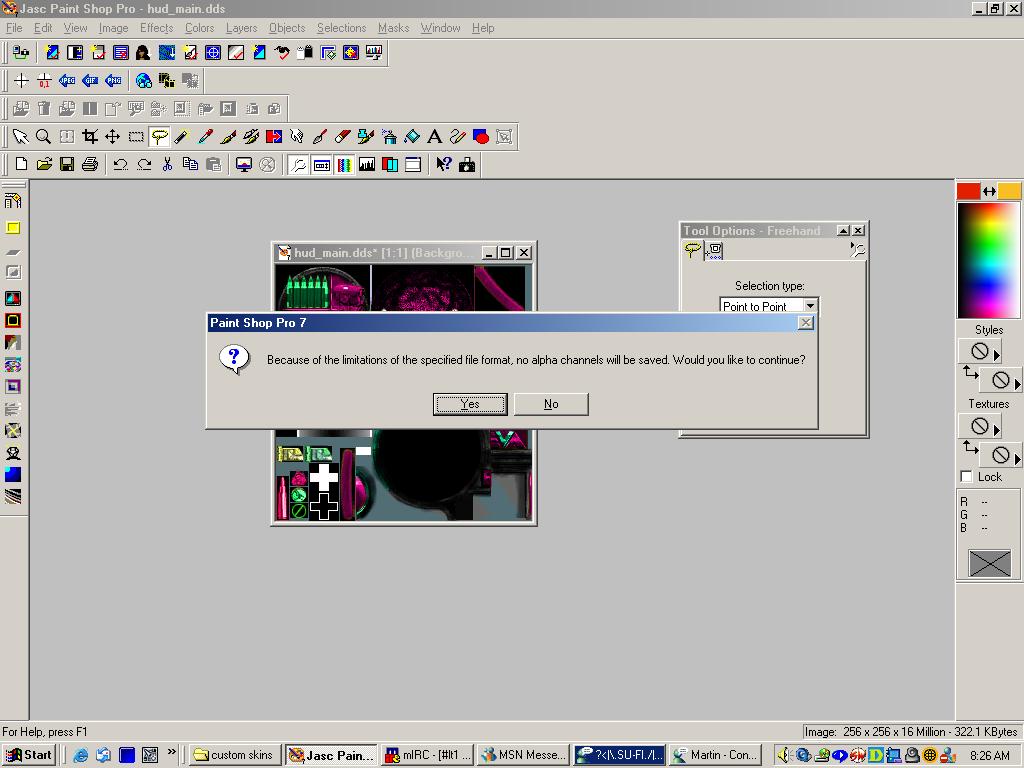This screenshot has width=1024, height=768.
Task: Click No in the Paint Shop Pro dialog
Action: pos(550,404)
